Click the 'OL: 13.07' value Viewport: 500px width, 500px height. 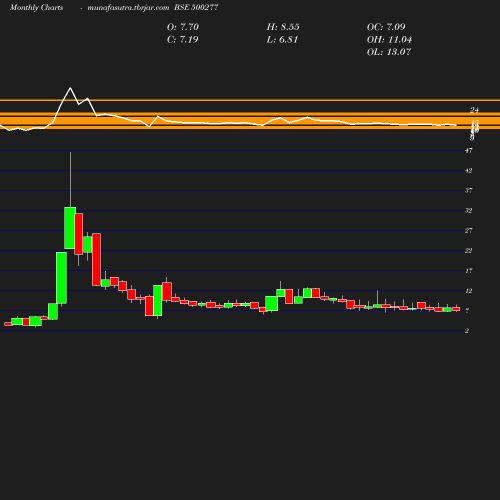point(389,52)
